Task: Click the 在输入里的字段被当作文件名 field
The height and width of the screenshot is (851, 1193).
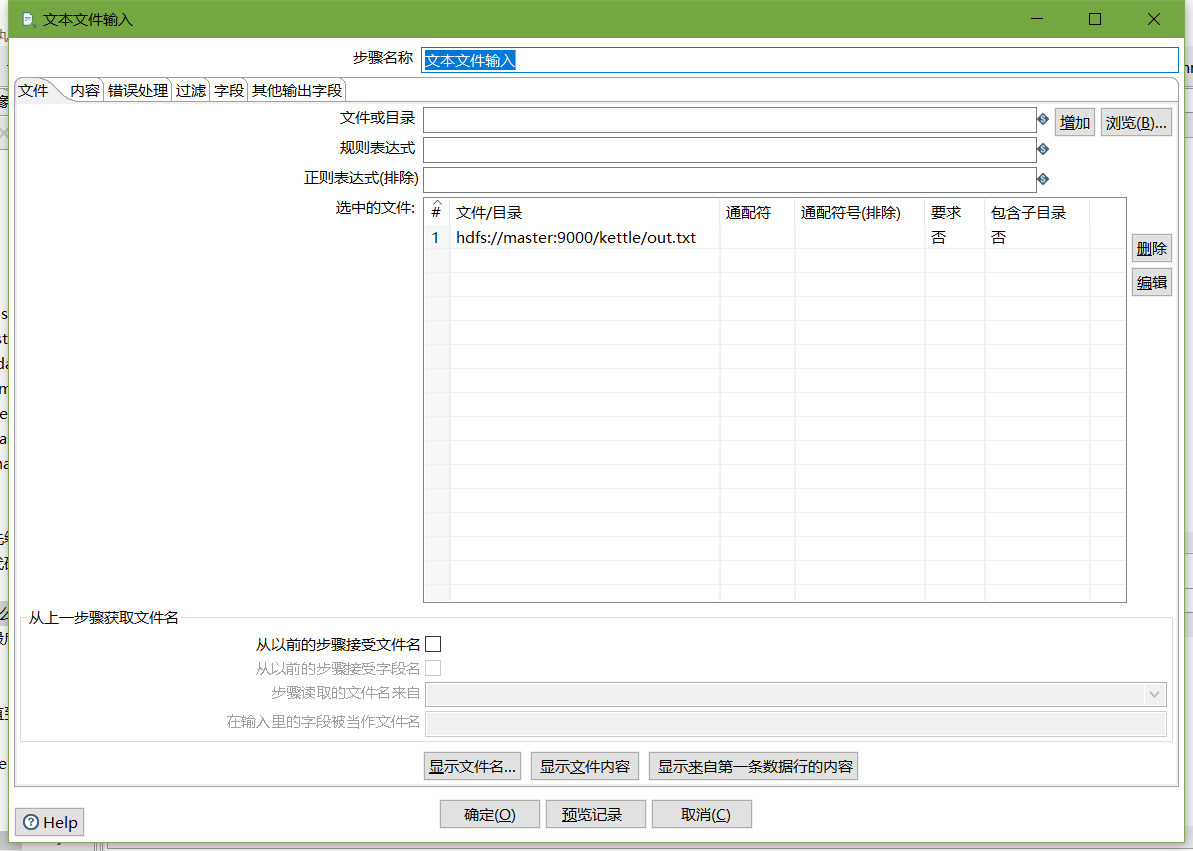Action: [796, 722]
